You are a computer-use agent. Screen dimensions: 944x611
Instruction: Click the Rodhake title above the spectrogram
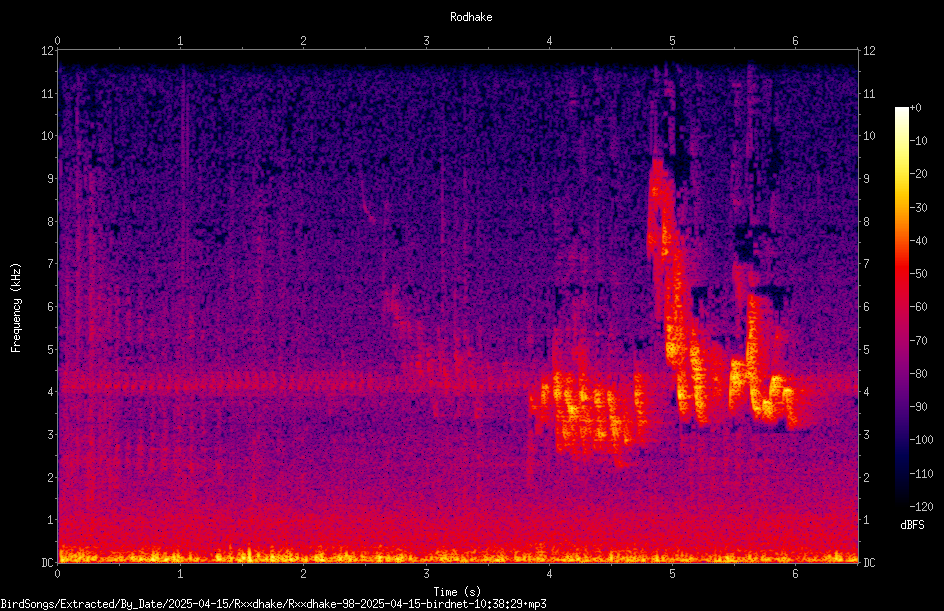coord(471,17)
